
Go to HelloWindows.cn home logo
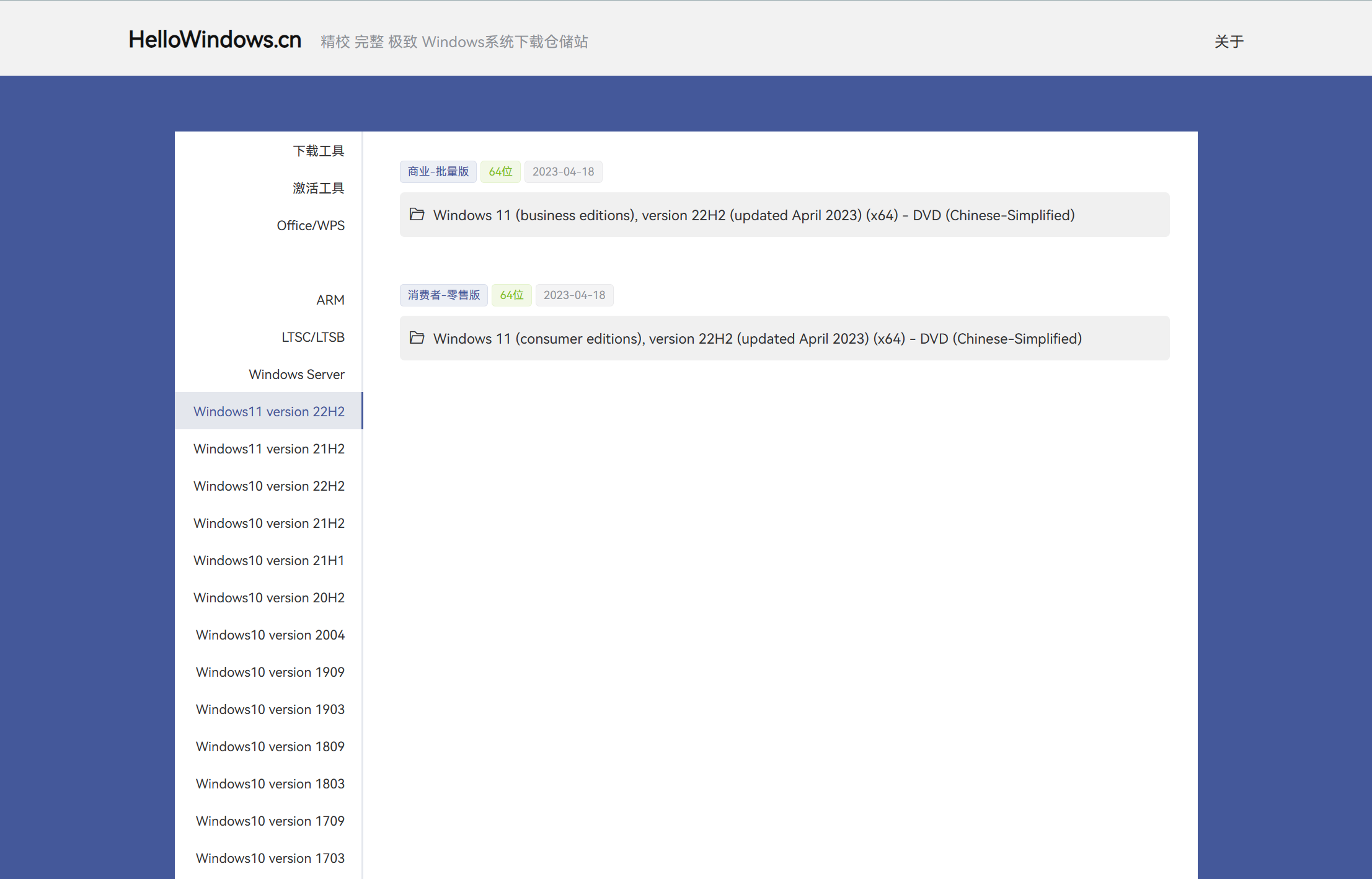click(215, 40)
